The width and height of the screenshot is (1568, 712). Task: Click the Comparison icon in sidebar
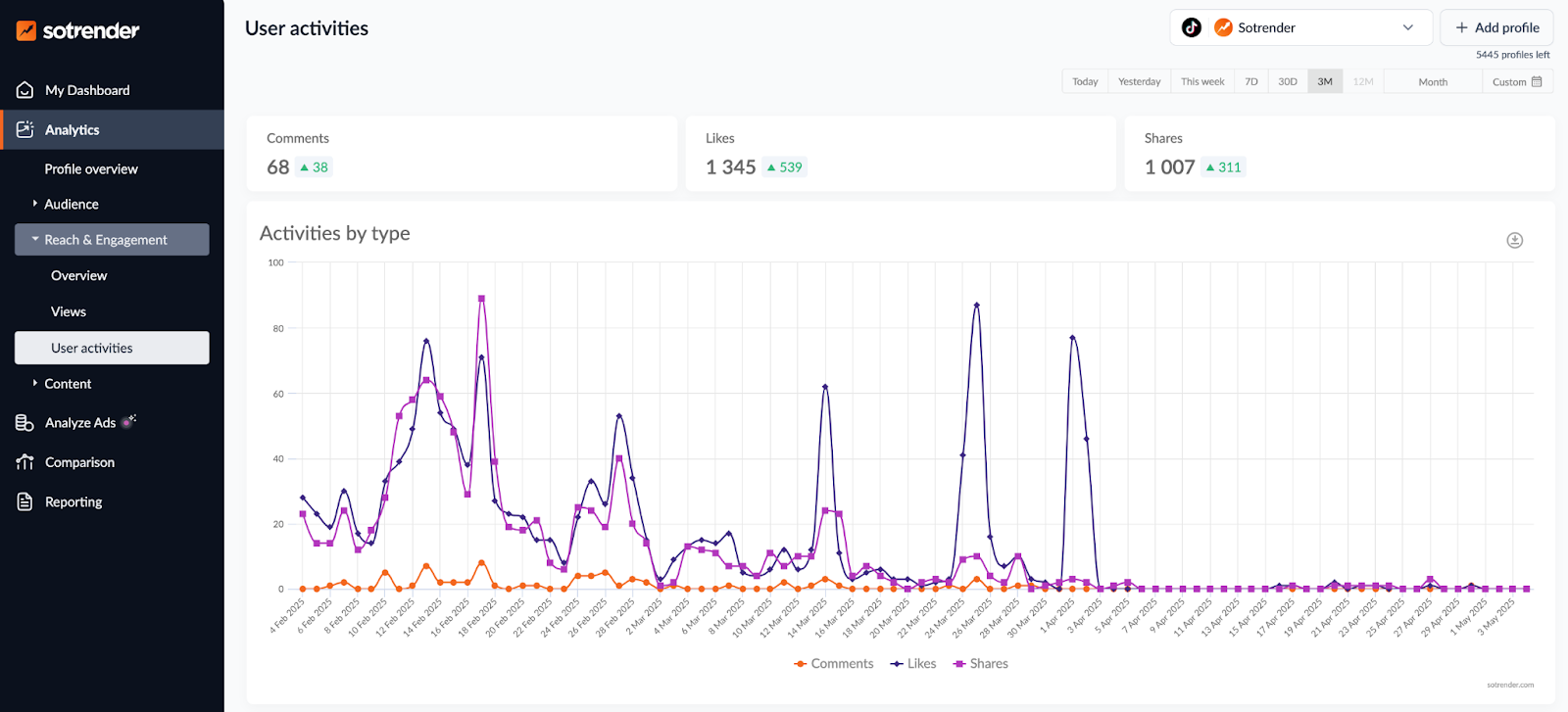tap(25, 462)
